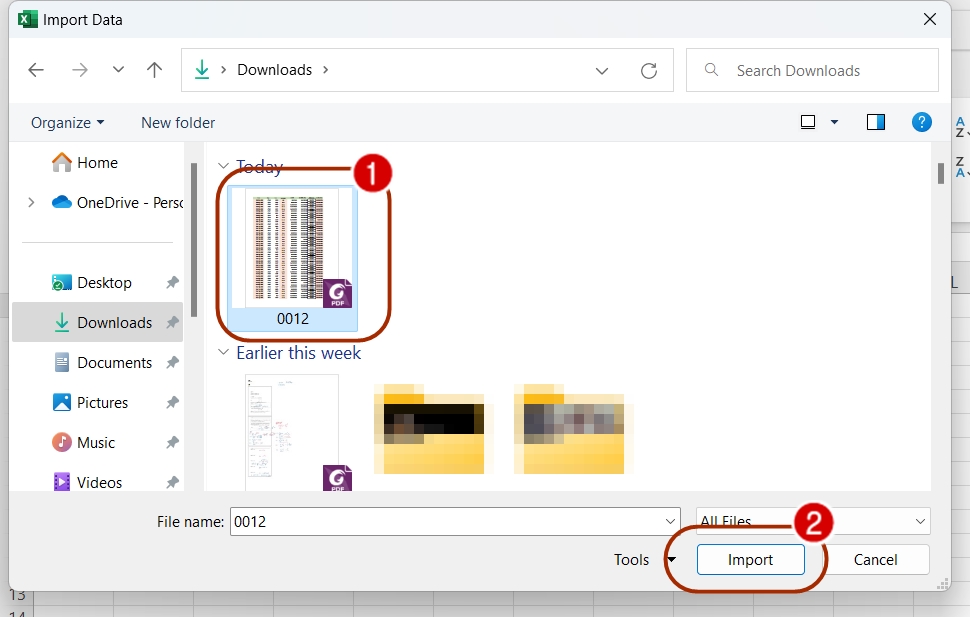The image size is (970, 617).
Task: Go up one folder level
Action: tap(154, 70)
